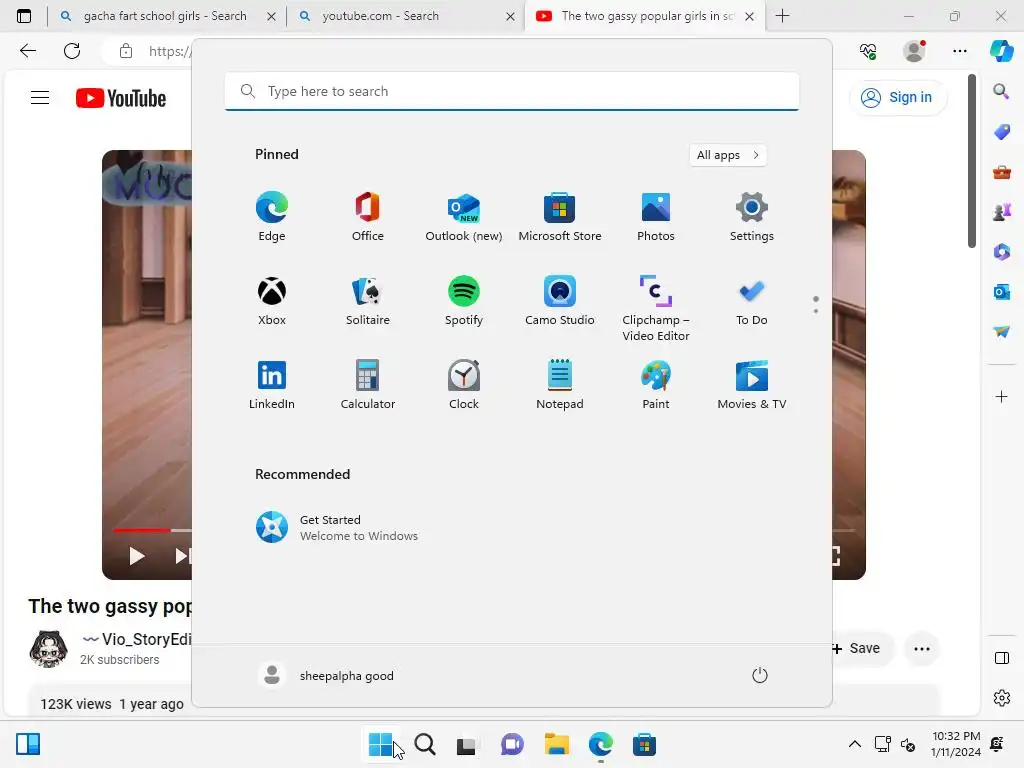1024x768 pixels.
Task: Click the power button in Start menu
Action: click(x=760, y=675)
